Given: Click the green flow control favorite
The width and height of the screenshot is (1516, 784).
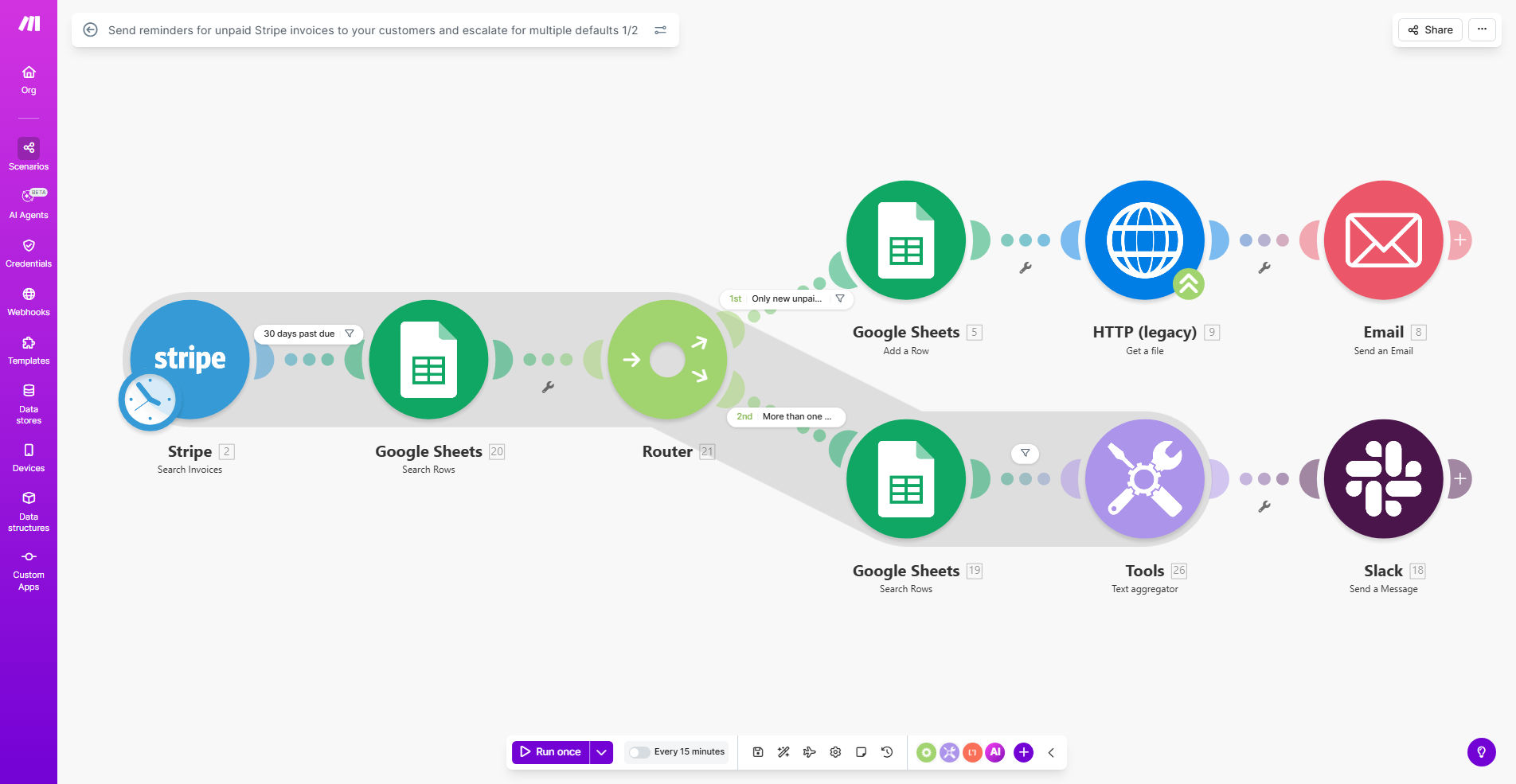Looking at the screenshot, I should click(926, 752).
